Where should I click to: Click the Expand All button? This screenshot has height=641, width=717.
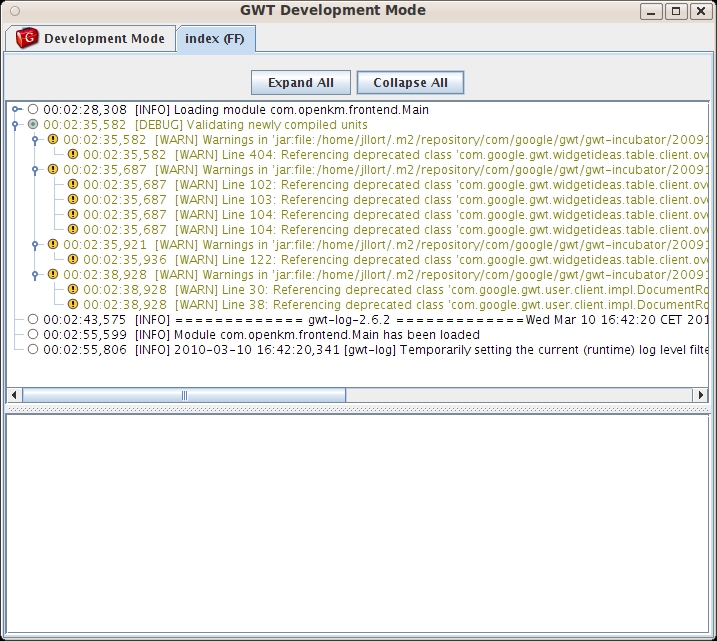coord(301,83)
